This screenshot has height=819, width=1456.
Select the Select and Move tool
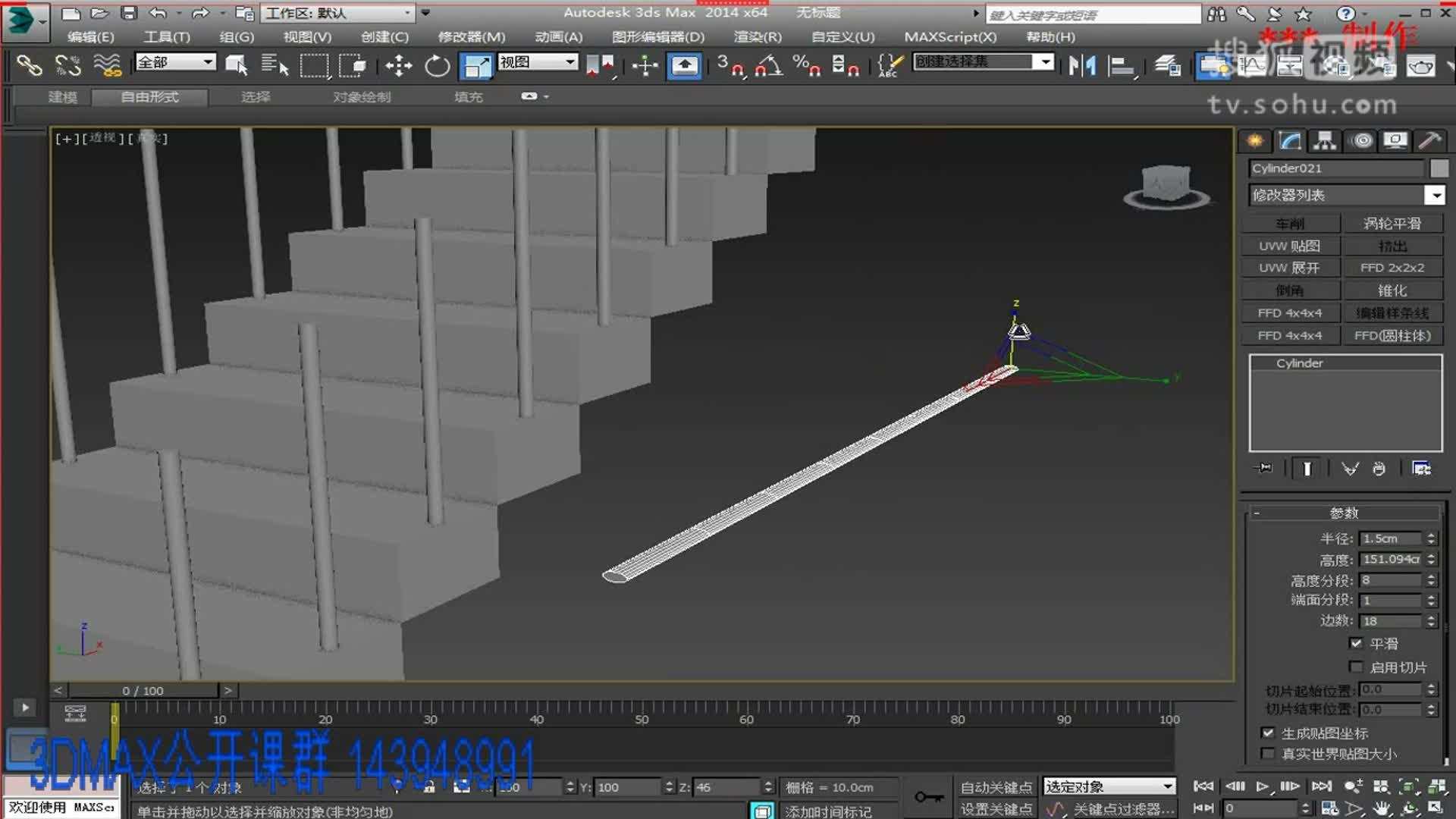(398, 64)
